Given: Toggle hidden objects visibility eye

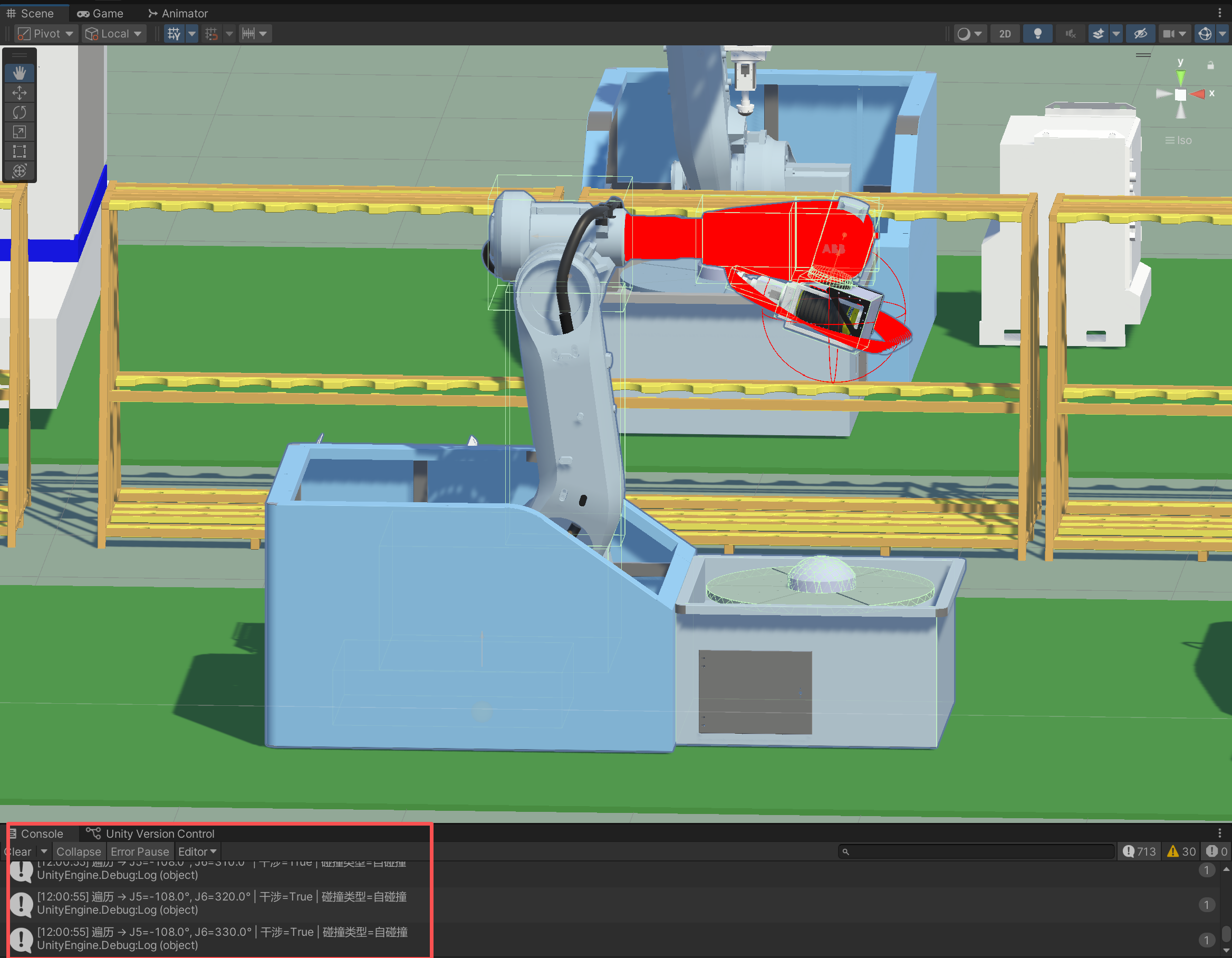Looking at the screenshot, I should [1140, 34].
